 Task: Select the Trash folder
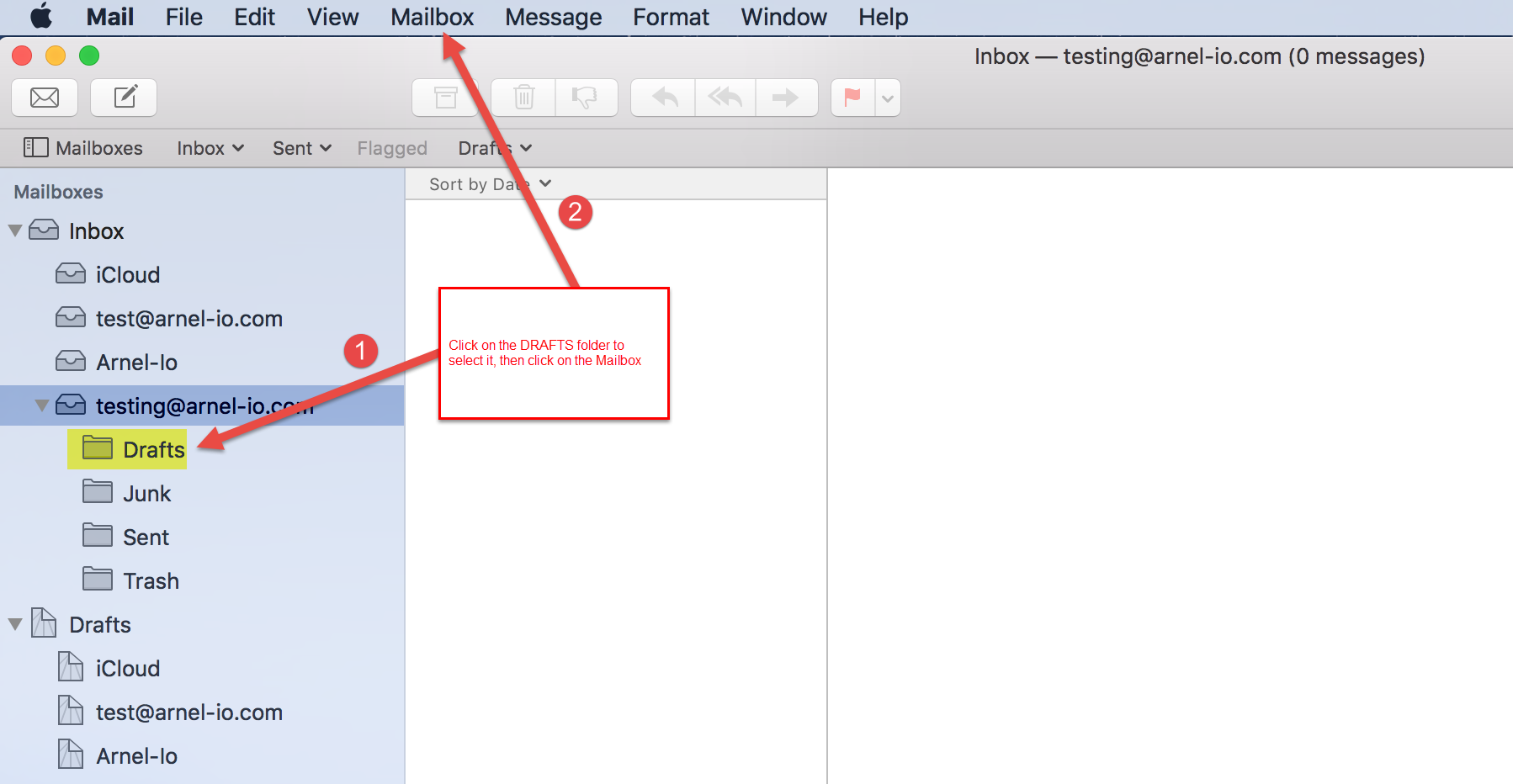[202, 580]
